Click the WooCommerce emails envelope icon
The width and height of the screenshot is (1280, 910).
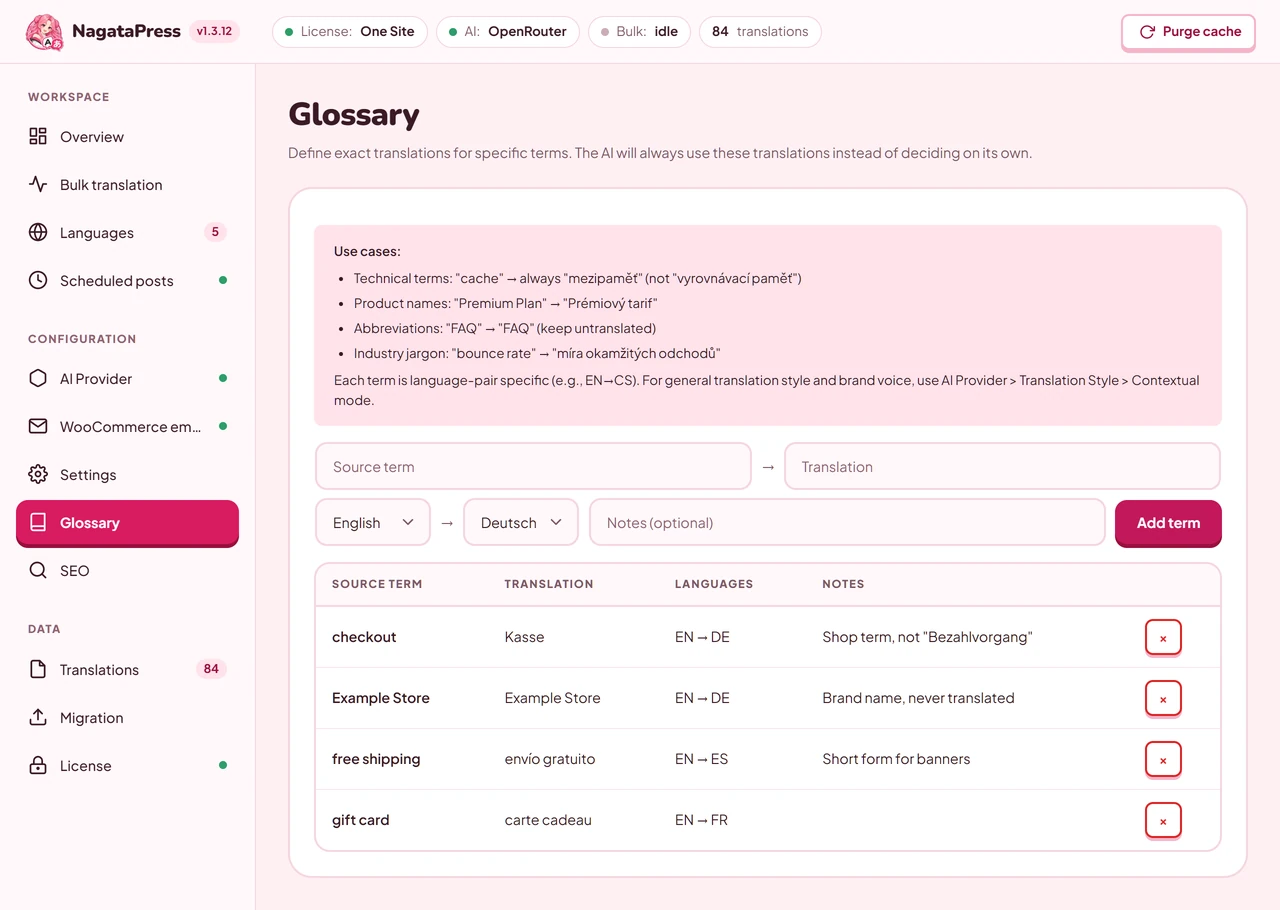click(x=38, y=427)
